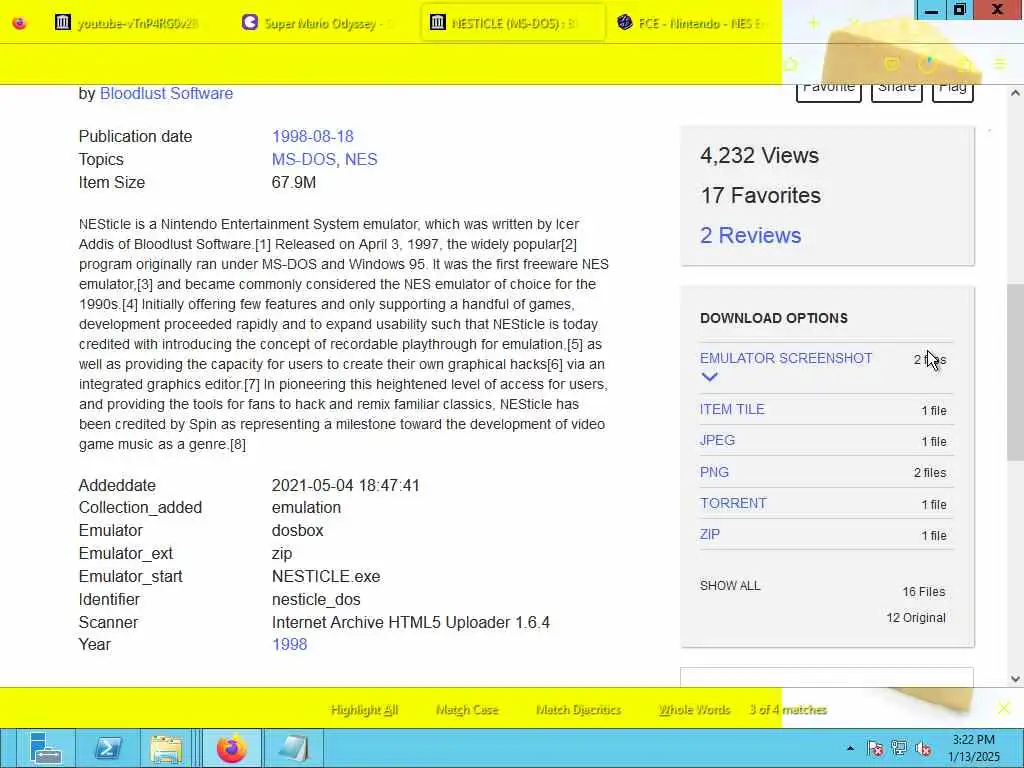Screen dimensions: 1024x768
Task: Click the '17 Favorites' text
Action: click(x=760, y=195)
